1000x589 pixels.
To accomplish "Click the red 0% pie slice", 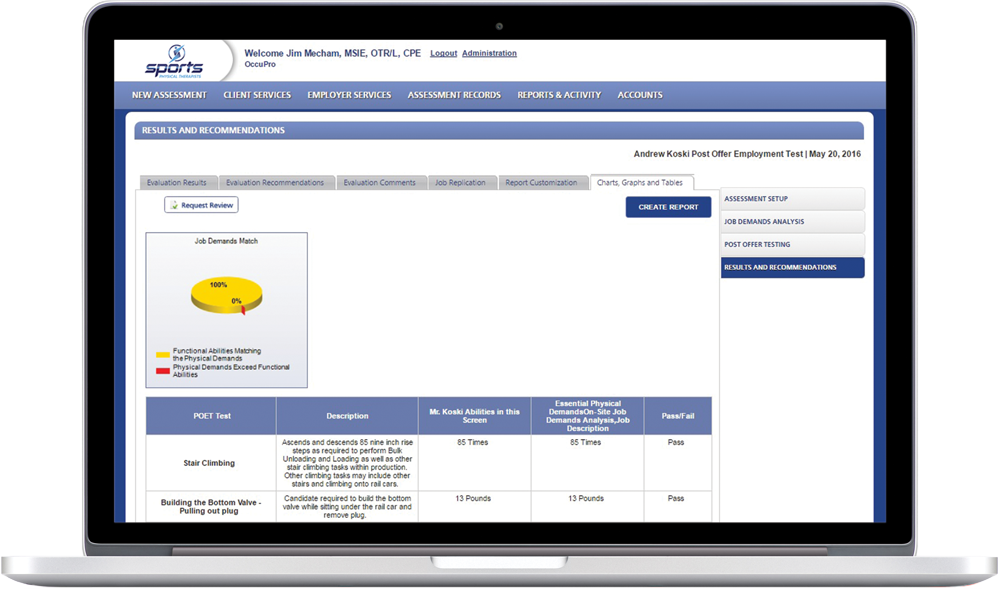I will (243, 310).
